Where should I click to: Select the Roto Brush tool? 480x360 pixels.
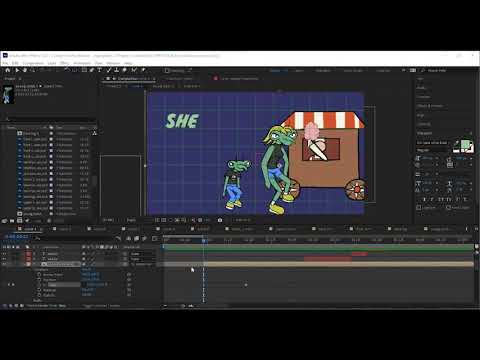[134, 70]
